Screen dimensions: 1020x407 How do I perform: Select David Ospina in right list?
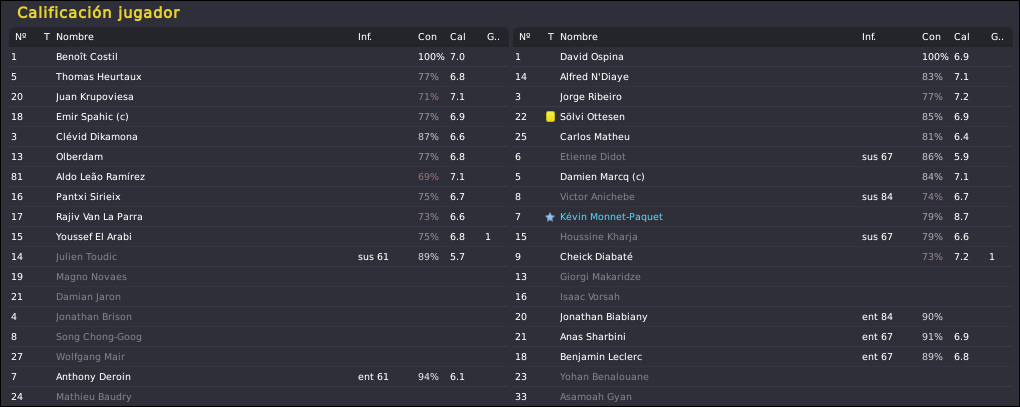[x=762, y=57]
